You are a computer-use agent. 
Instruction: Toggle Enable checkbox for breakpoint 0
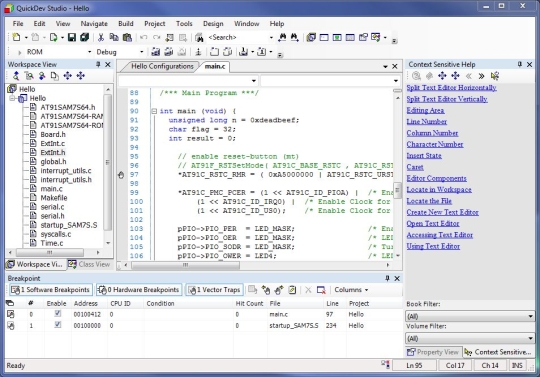pyautogui.click(x=58, y=313)
